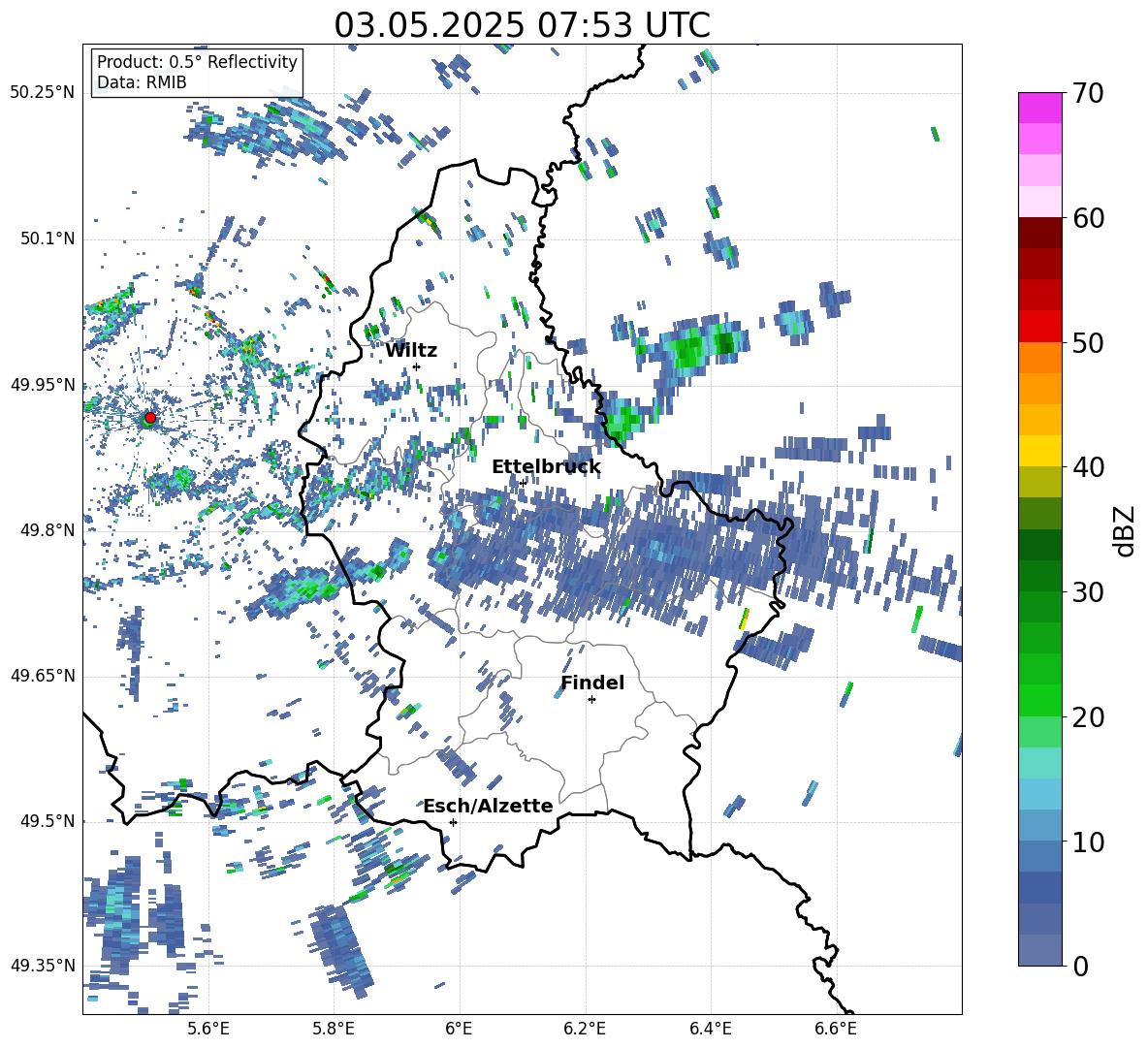This screenshot has height=1048, width=1148.
Task: Click the 50 colorbar tick label
Action: point(1088,342)
